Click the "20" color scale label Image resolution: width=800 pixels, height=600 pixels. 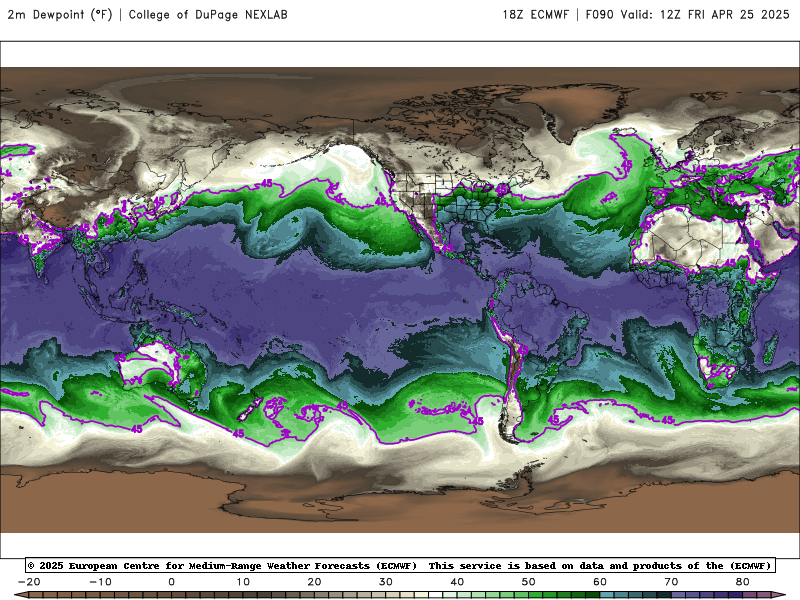point(314,582)
